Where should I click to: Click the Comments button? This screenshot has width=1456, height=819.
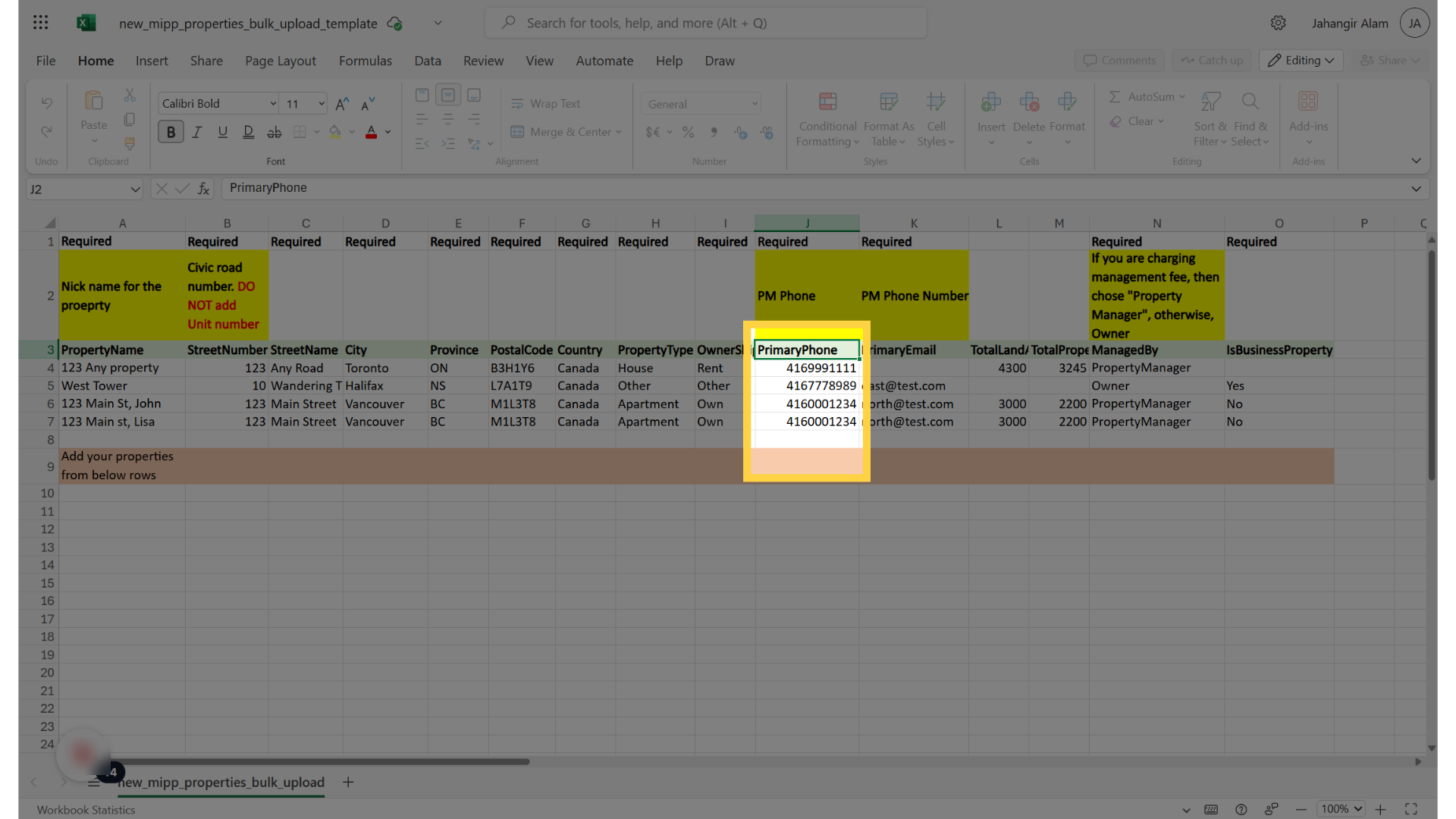pyautogui.click(x=1119, y=61)
